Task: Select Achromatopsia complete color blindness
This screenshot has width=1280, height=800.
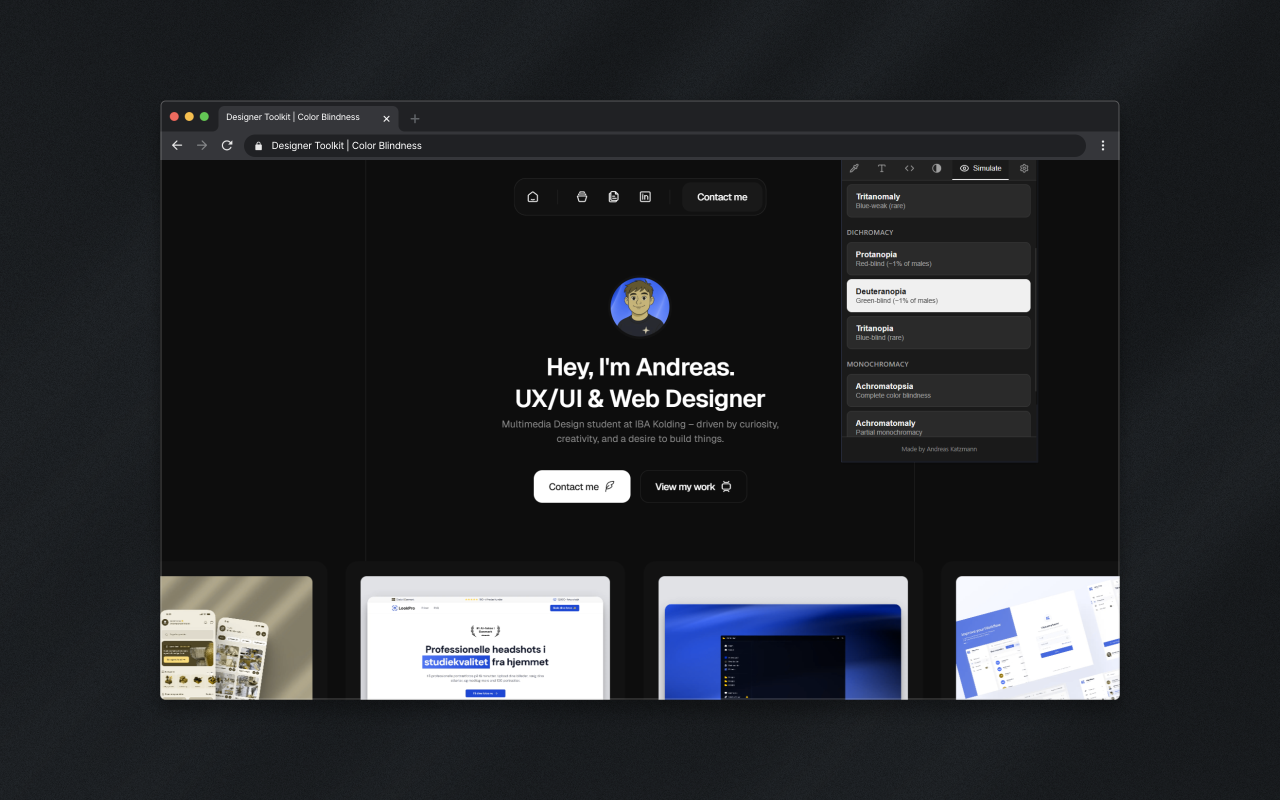Action: [x=938, y=389]
